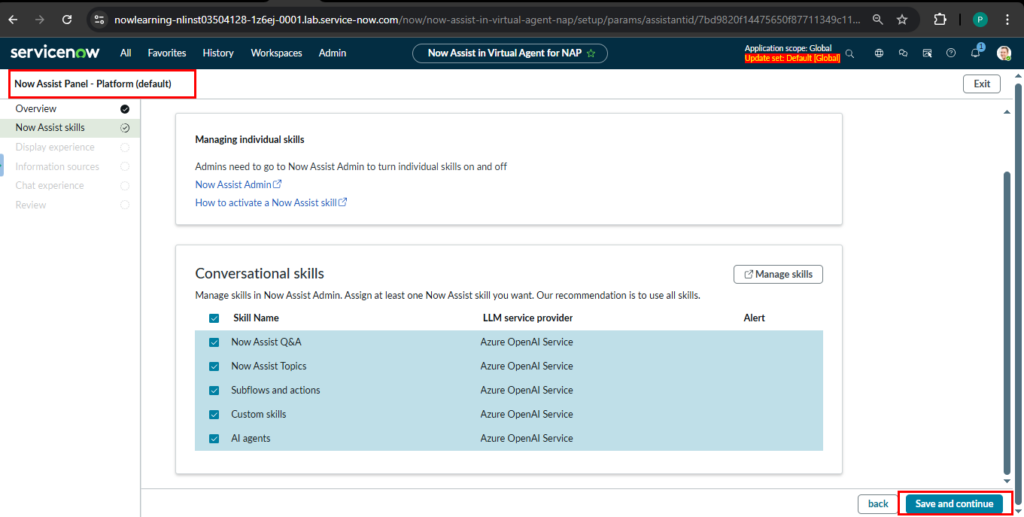Click the star in Now Assist title pill
Viewport: 1024px width, 517px height.
coord(591,53)
